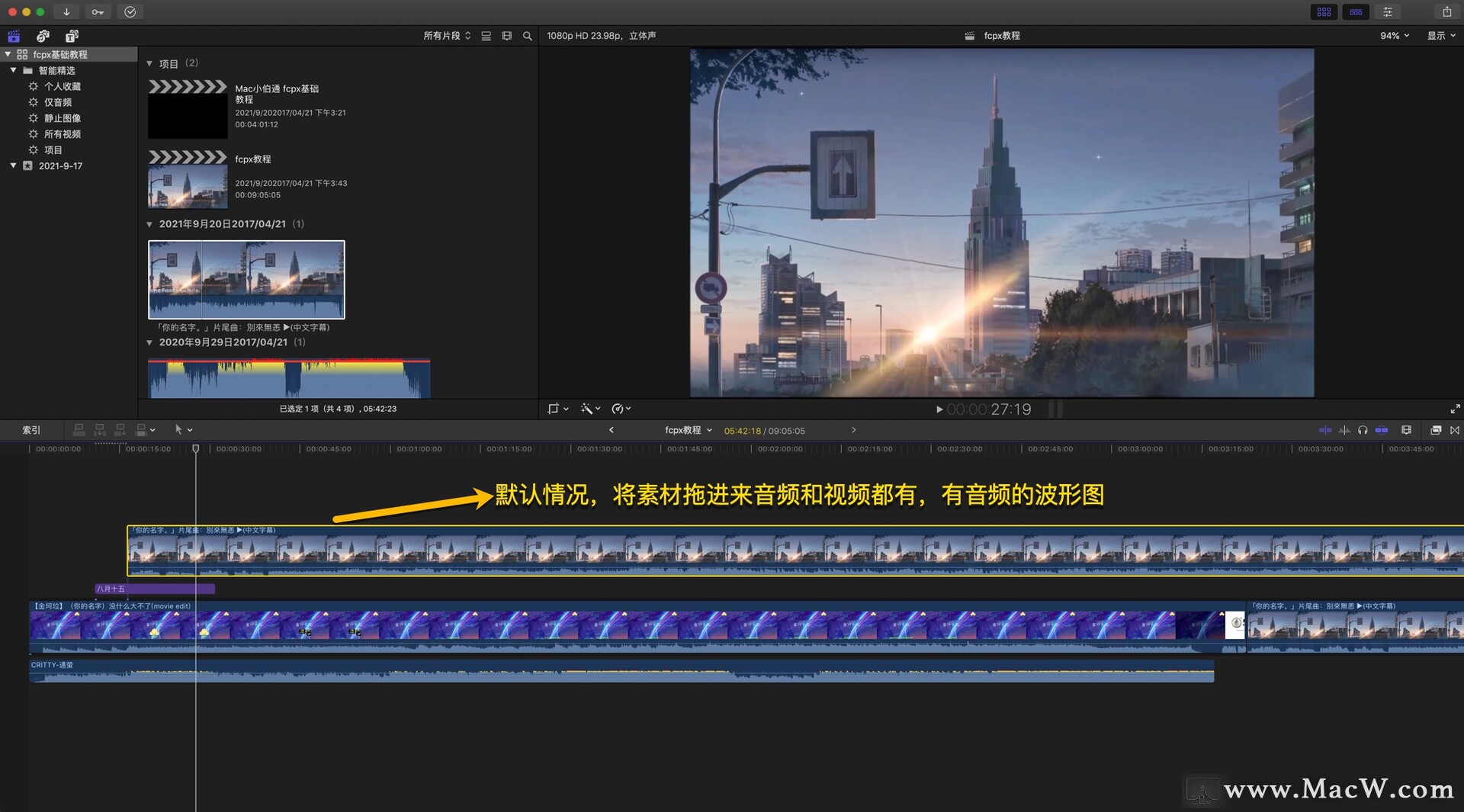Open the transform tools dropdown
The image size is (1464, 812).
tap(558, 409)
